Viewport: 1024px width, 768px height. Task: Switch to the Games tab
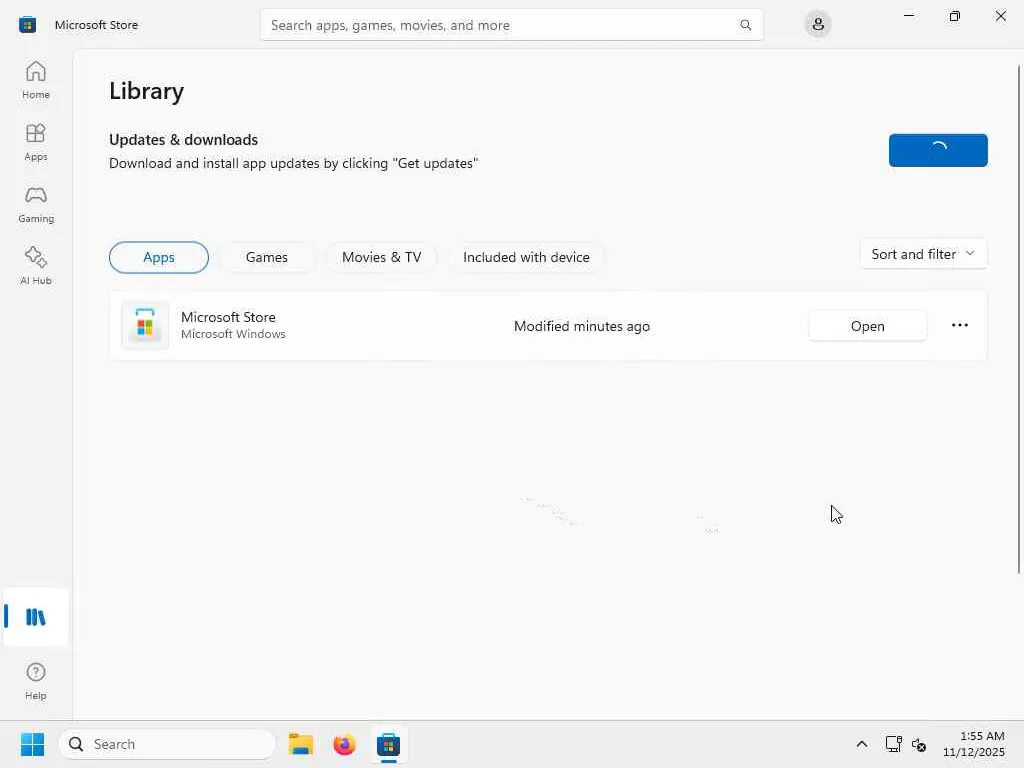[x=266, y=257]
